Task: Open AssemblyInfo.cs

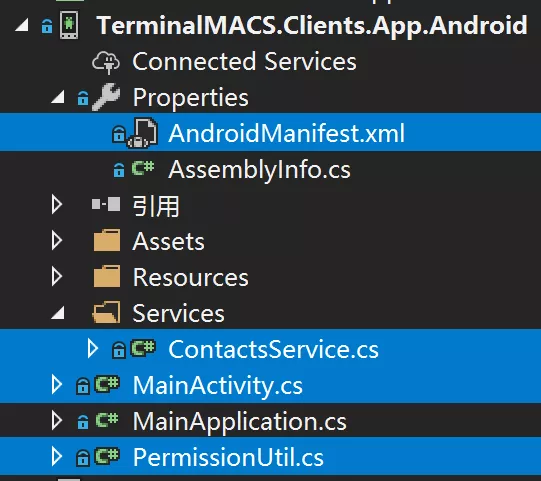Action: tap(259, 169)
